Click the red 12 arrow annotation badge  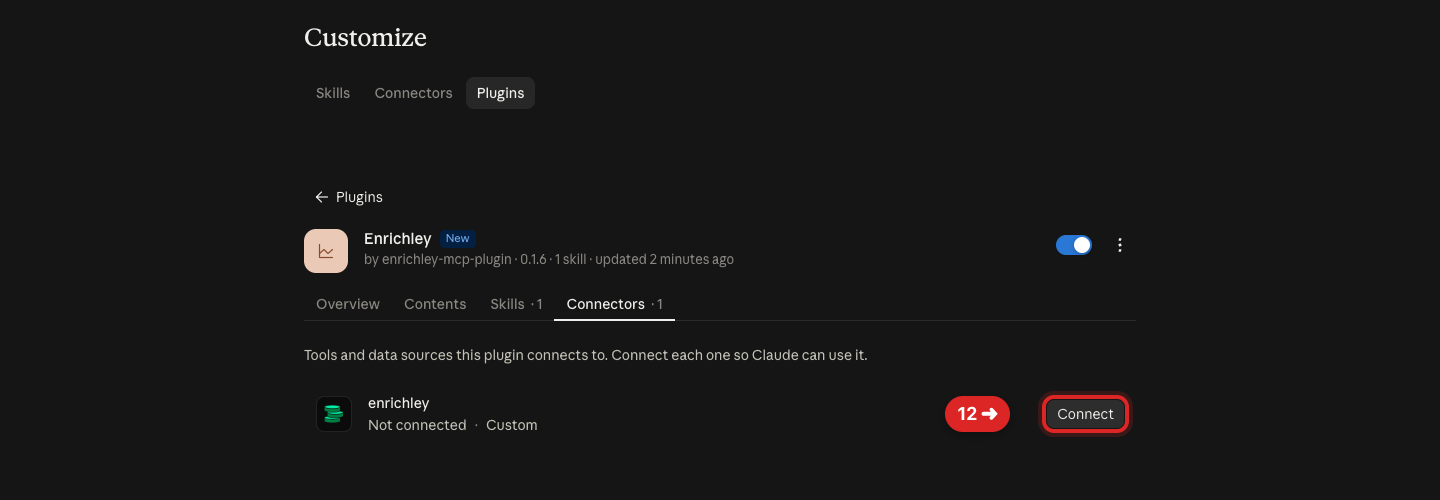tap(977, 414)
